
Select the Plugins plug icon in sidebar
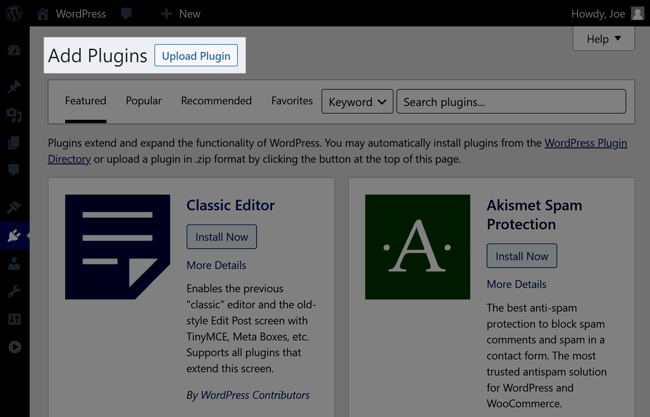[14, 236]
